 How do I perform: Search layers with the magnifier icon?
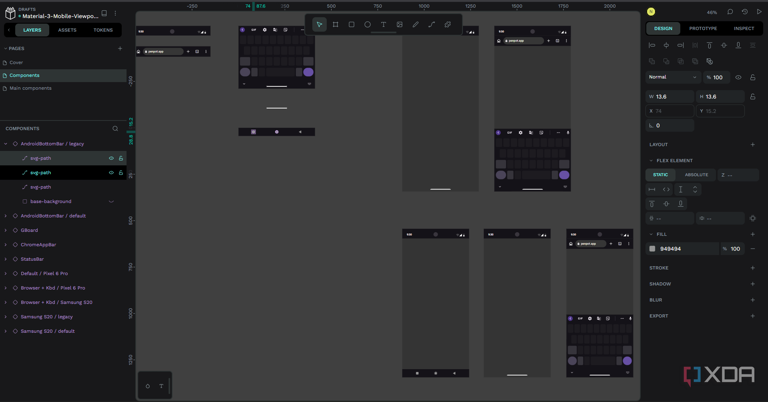pyautogui.click(x=115, y=129)
